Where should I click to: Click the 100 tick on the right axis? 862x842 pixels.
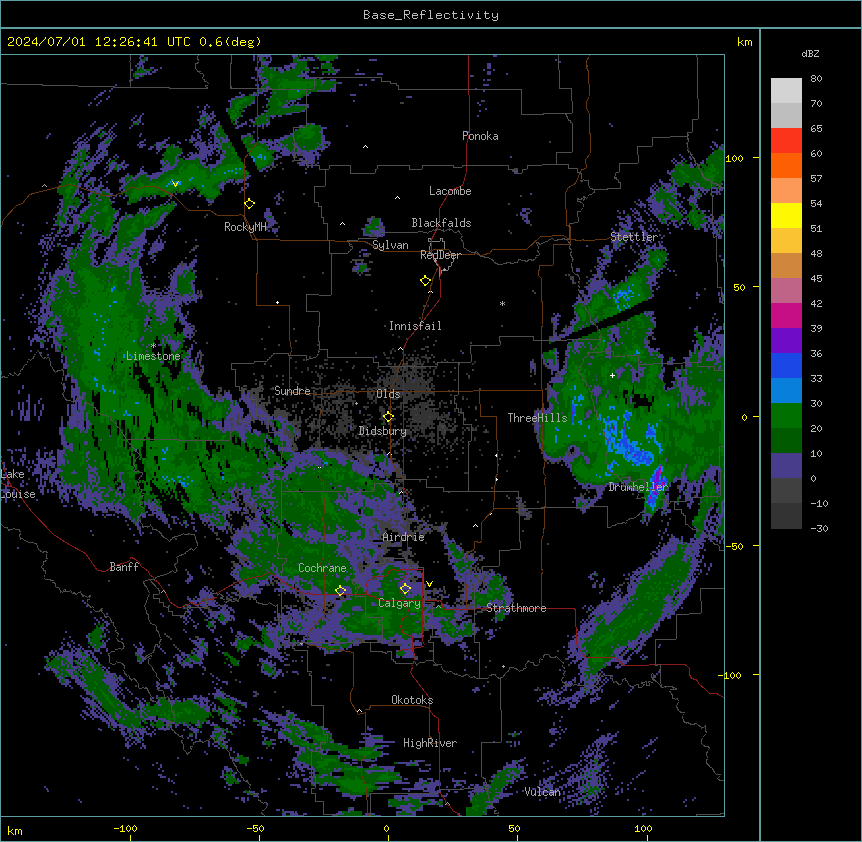tap(734, 158)
